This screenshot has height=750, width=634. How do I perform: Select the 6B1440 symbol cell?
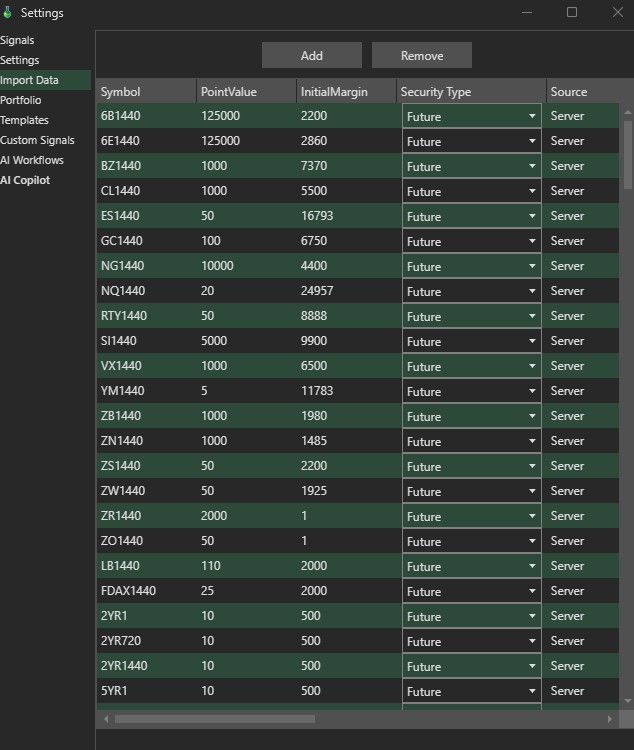(x=121, y=116)
